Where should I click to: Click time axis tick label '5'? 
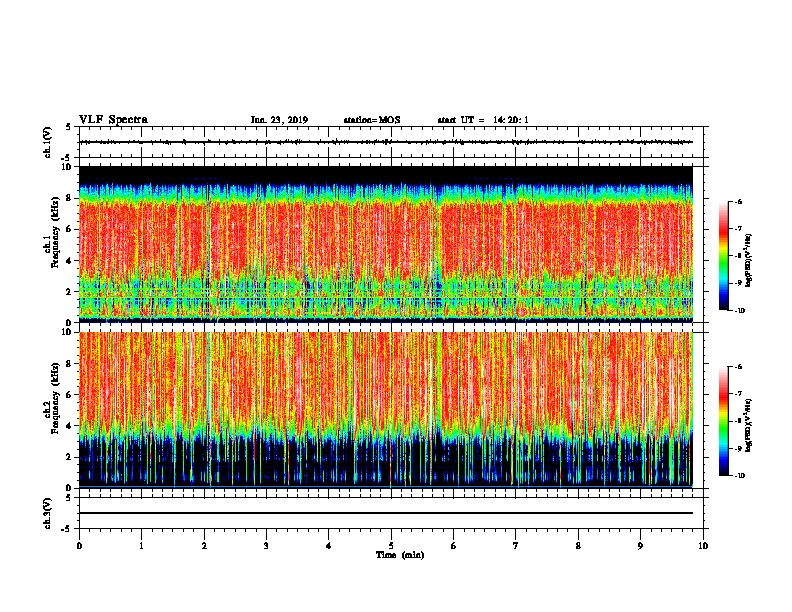[x=391, y=546]
